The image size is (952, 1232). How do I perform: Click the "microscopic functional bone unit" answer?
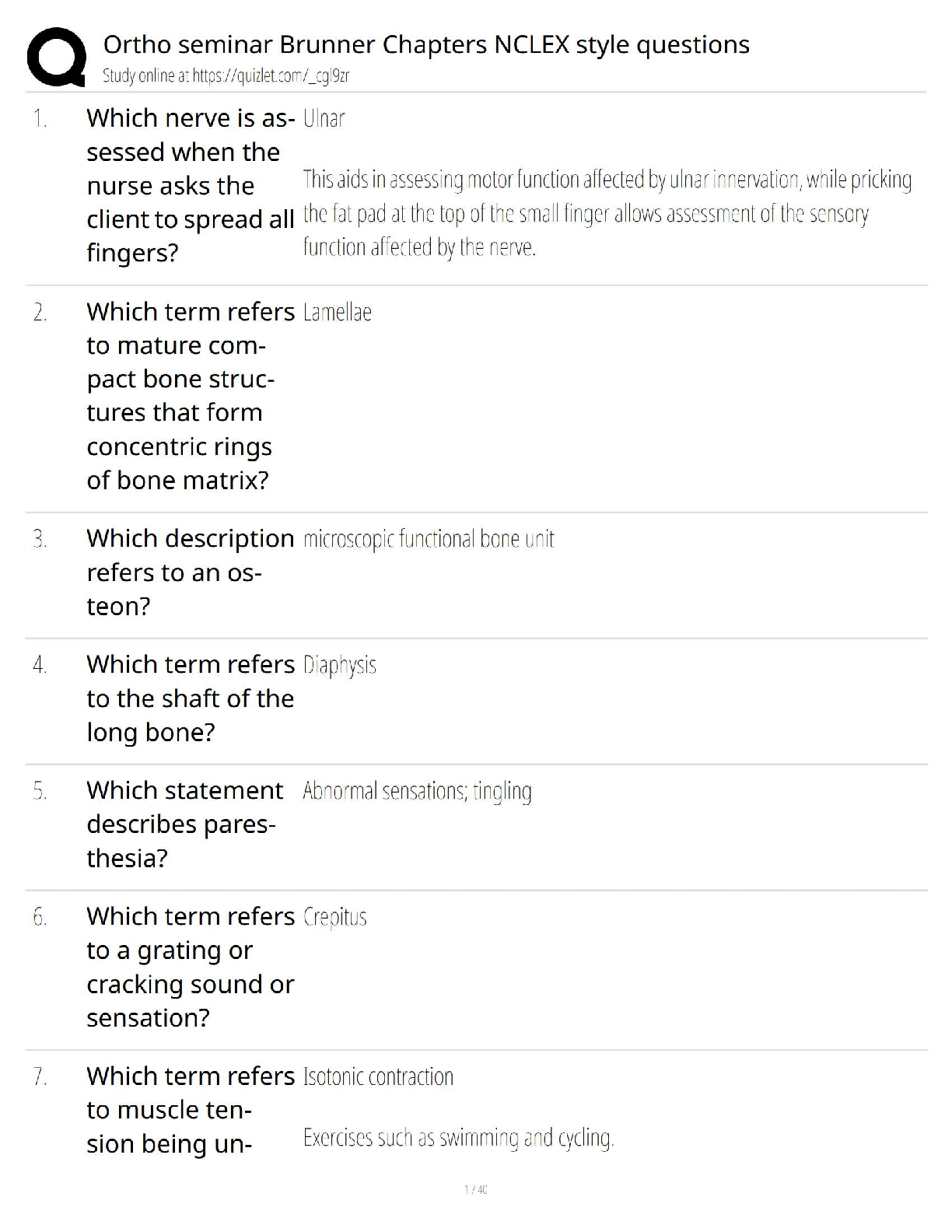pyautogui.click(x=429, y=539)
